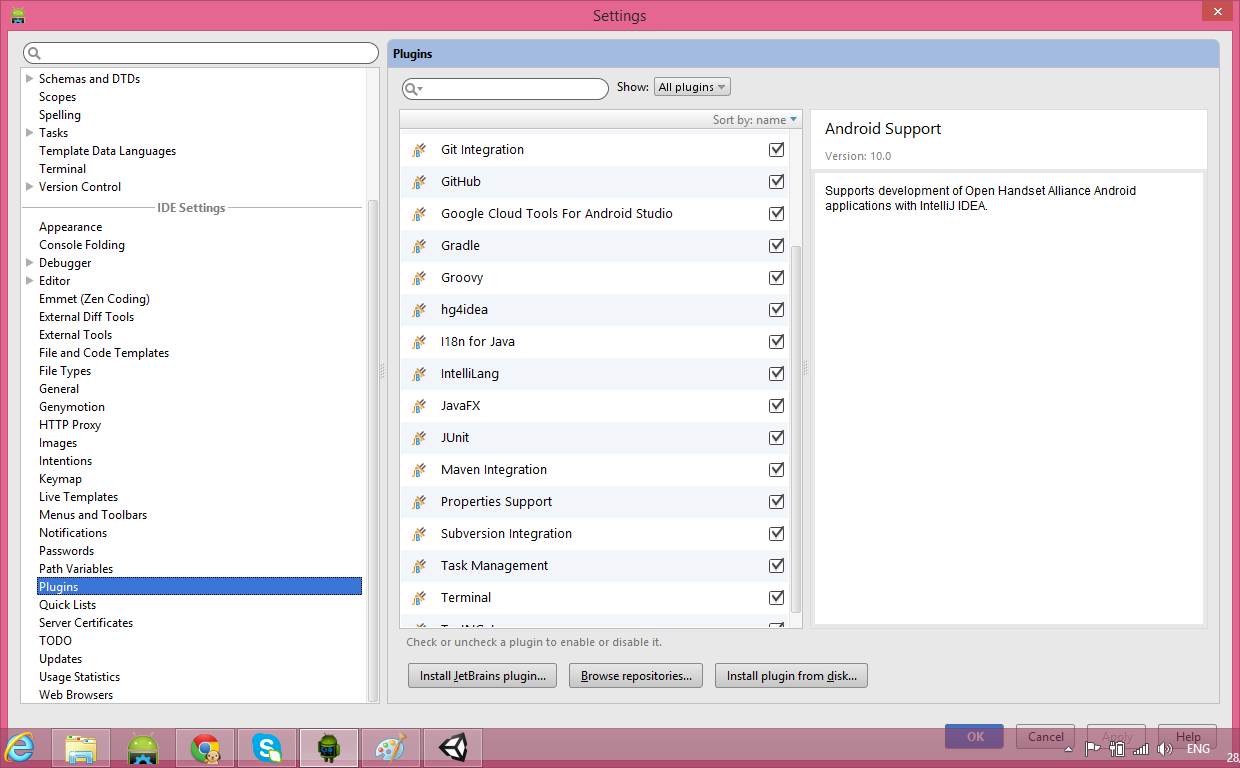Disable the JavaFX plugin checkbox

(776, 406)
